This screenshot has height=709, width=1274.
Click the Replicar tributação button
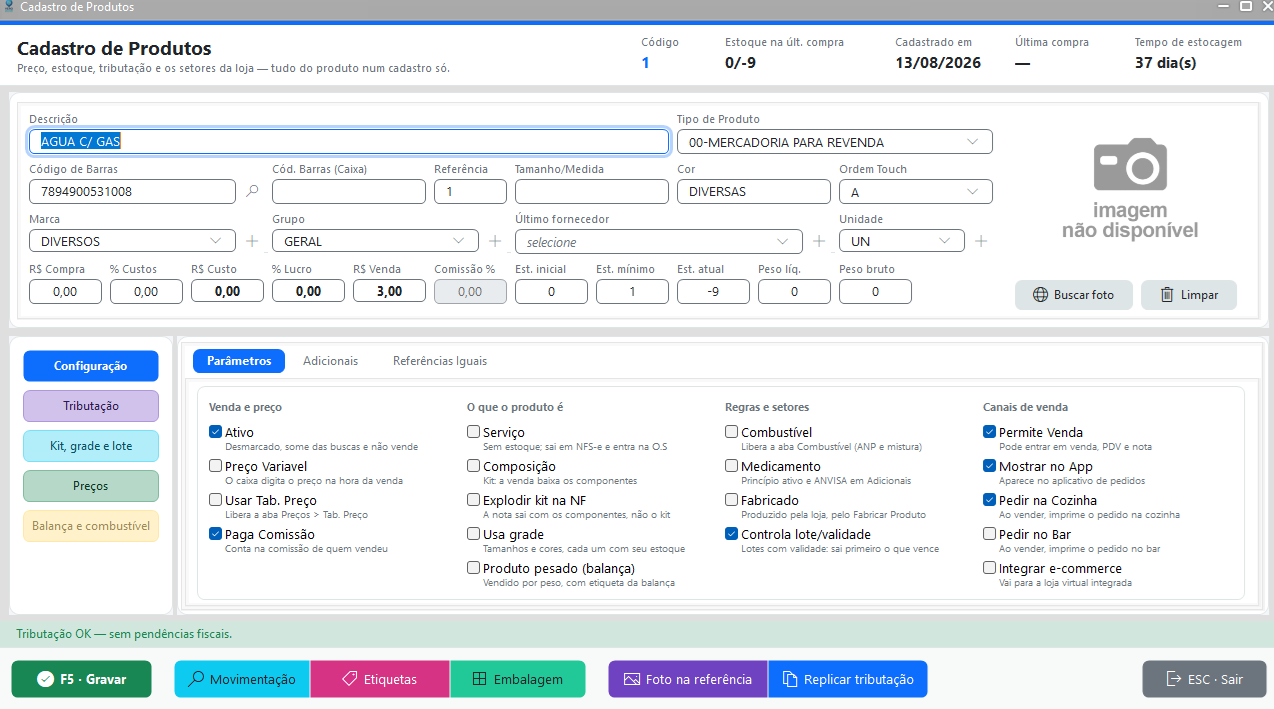[x=848, y=679]
